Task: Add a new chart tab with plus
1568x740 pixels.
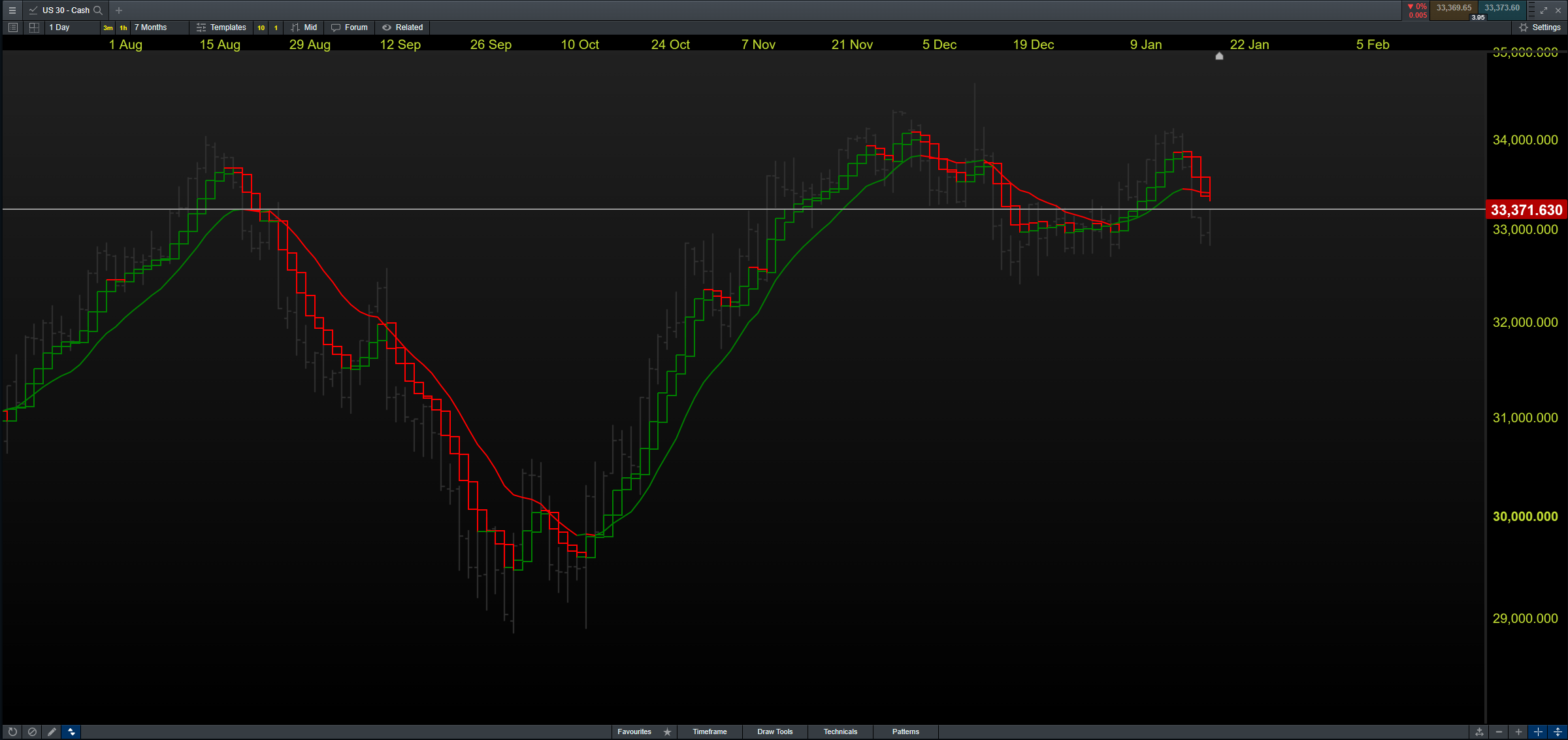Action: tap(119, 10)
